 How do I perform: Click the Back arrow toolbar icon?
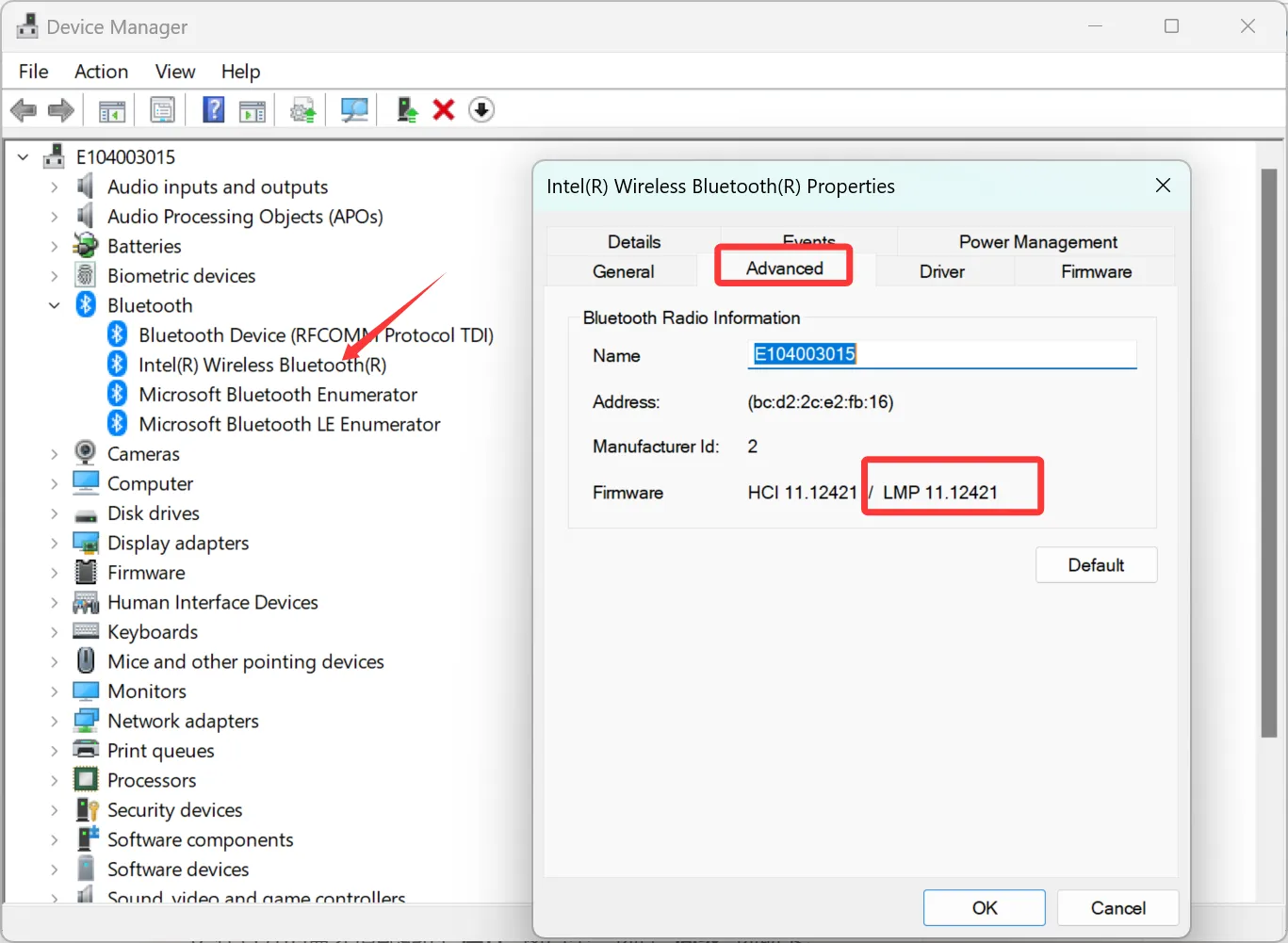tap(24, 110)
